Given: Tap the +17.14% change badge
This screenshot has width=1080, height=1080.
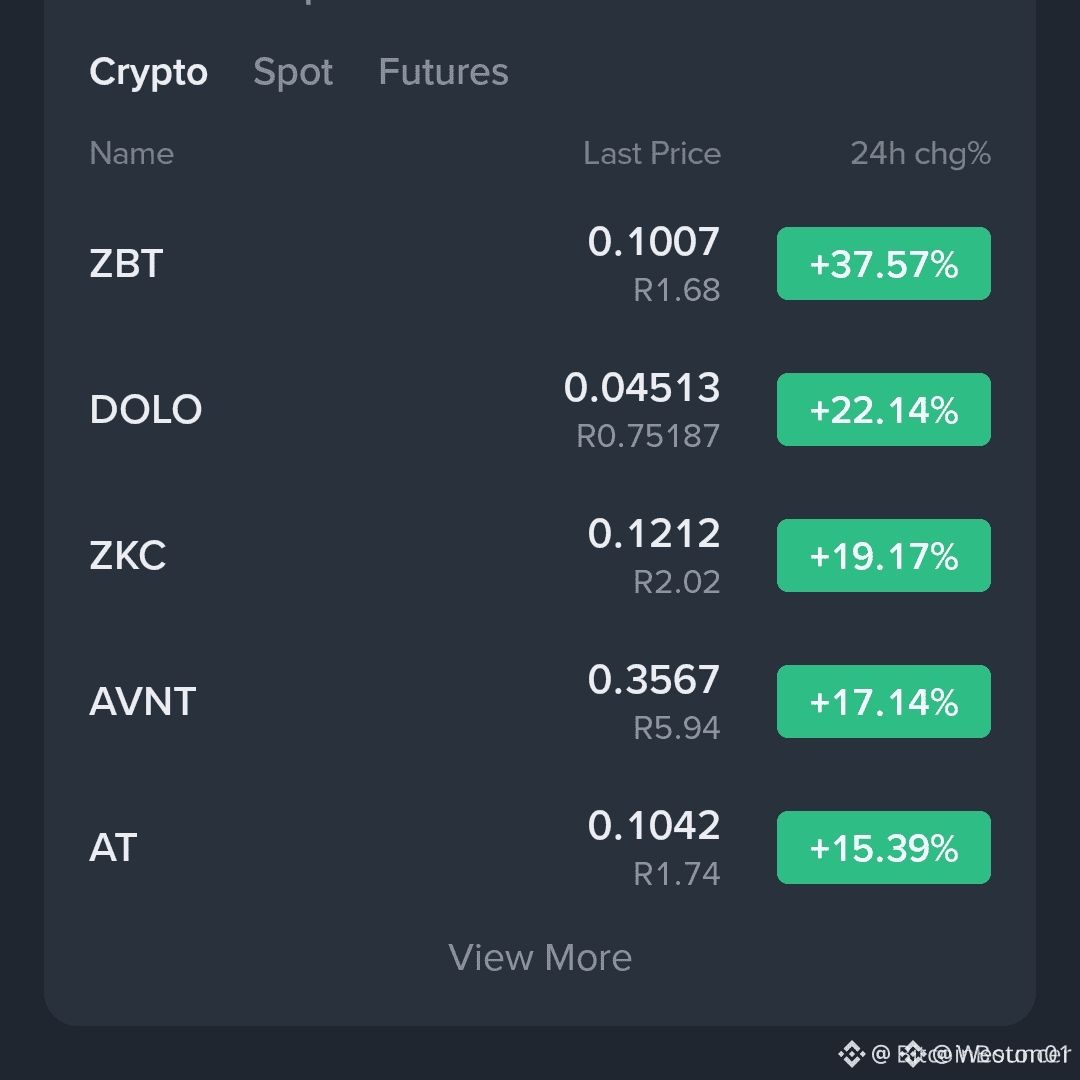Looking at the screenshot, I should [x=884, y=702].
